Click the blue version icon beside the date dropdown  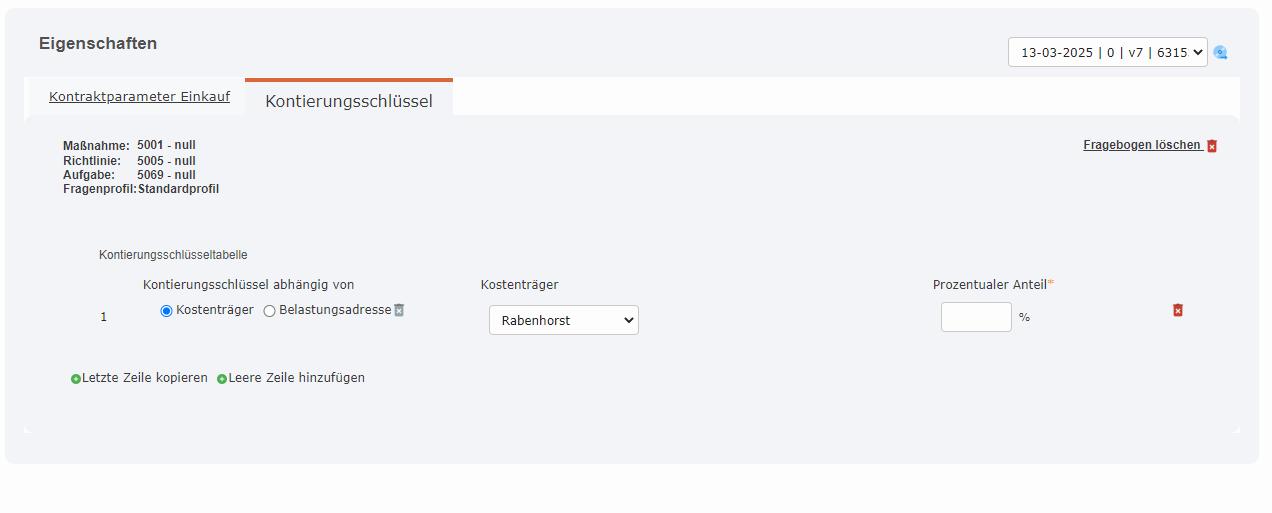[x=1220, y=53]
